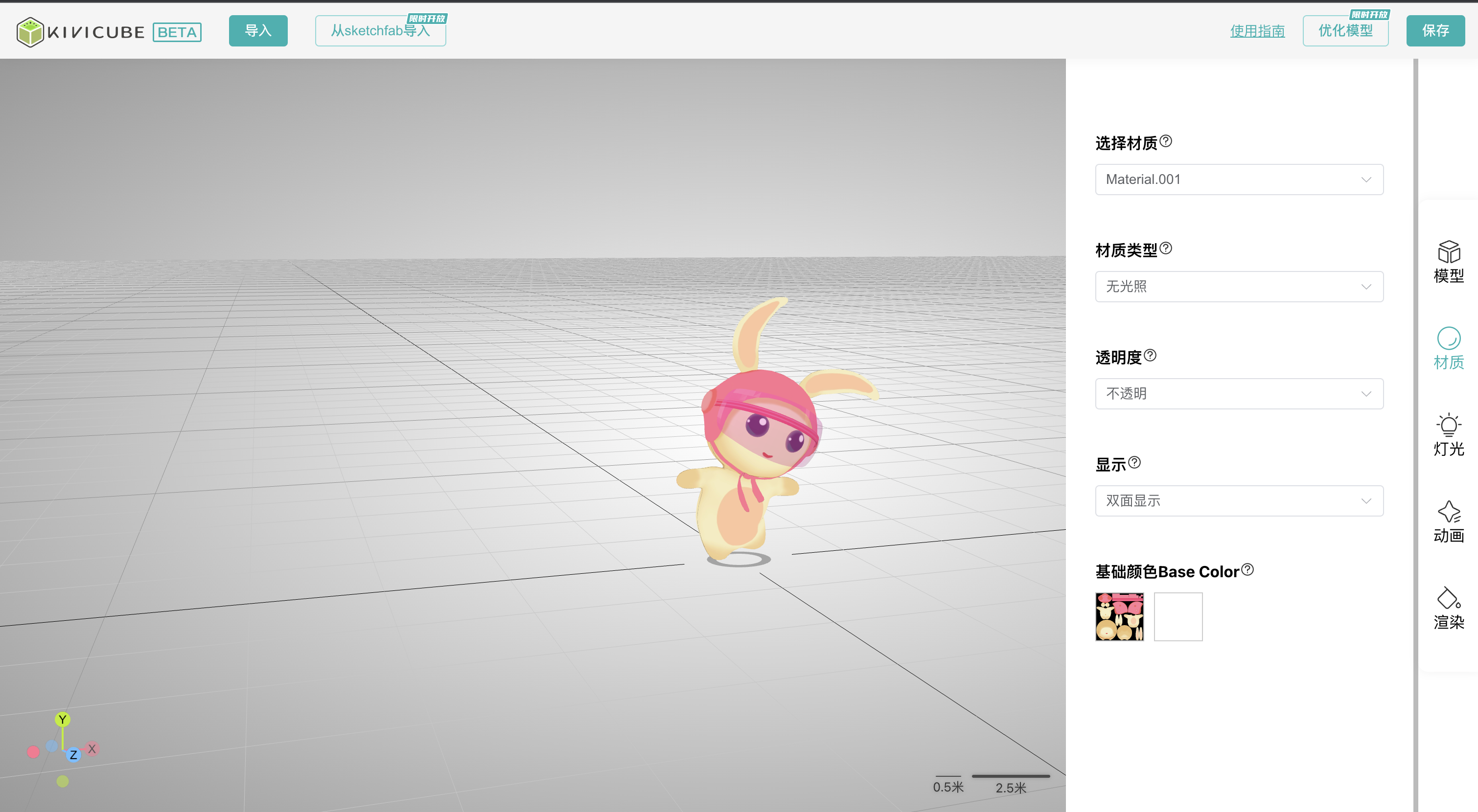Open the 显示 dropdown showing 双面显示
1478x812 pixels.
pos(1239,501)
